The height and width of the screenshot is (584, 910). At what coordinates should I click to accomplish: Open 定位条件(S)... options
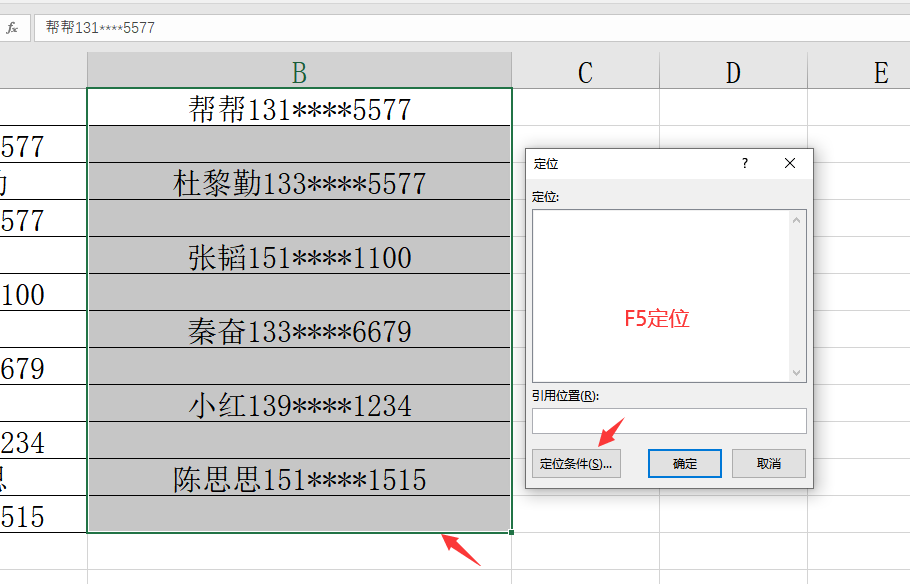[x=576, y=463]
